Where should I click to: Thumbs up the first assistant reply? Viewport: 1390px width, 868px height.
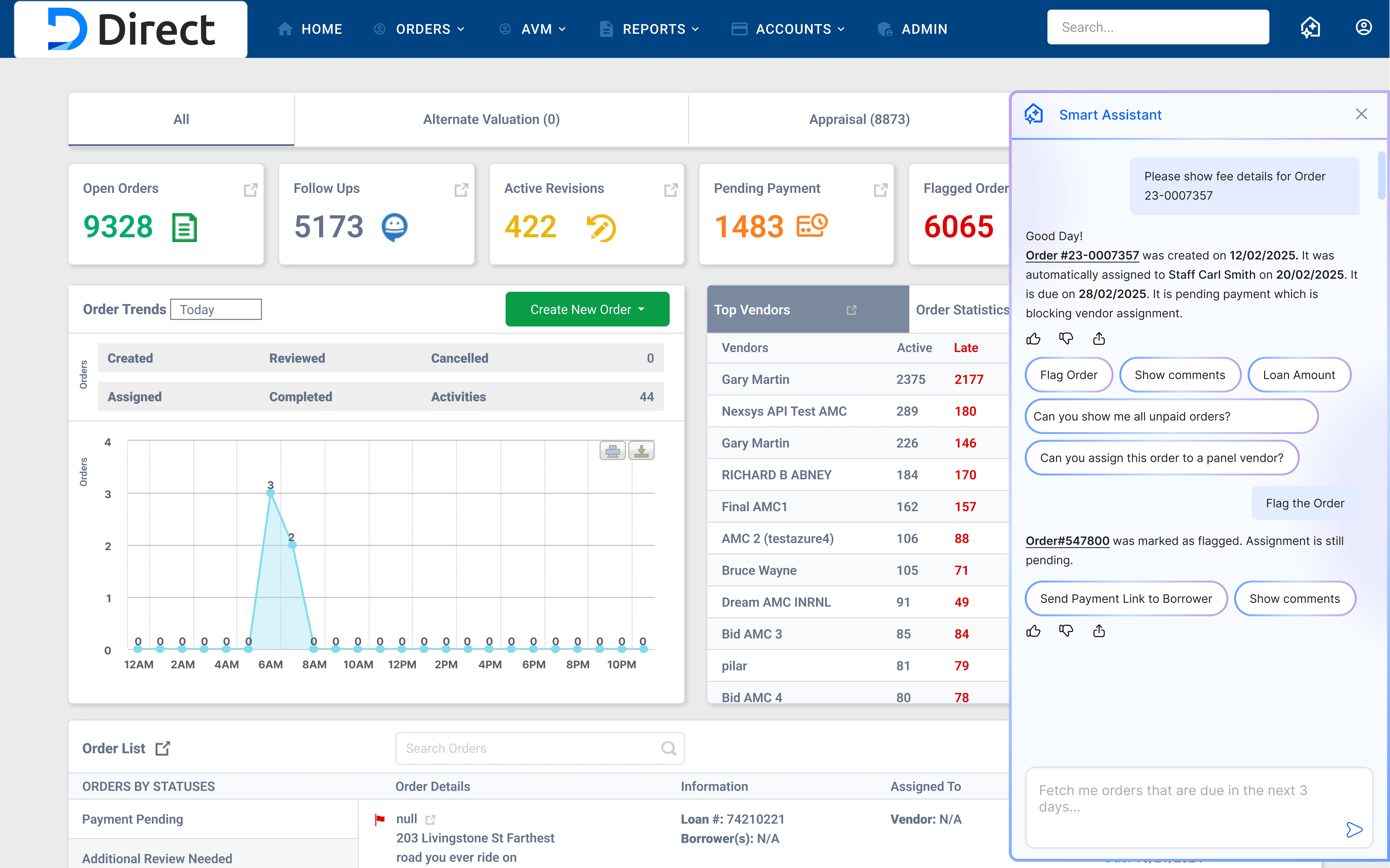(1033, 339)
